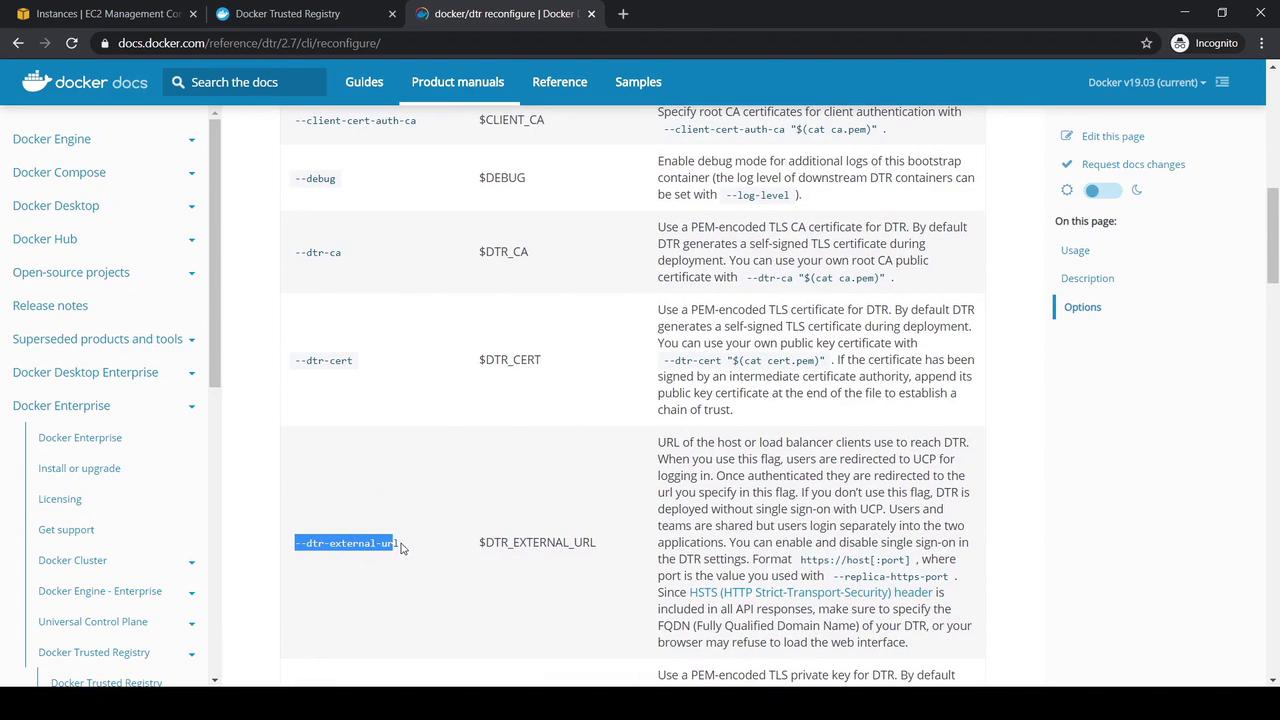Expand Docker Compose sidebar section

pos(191,173)
